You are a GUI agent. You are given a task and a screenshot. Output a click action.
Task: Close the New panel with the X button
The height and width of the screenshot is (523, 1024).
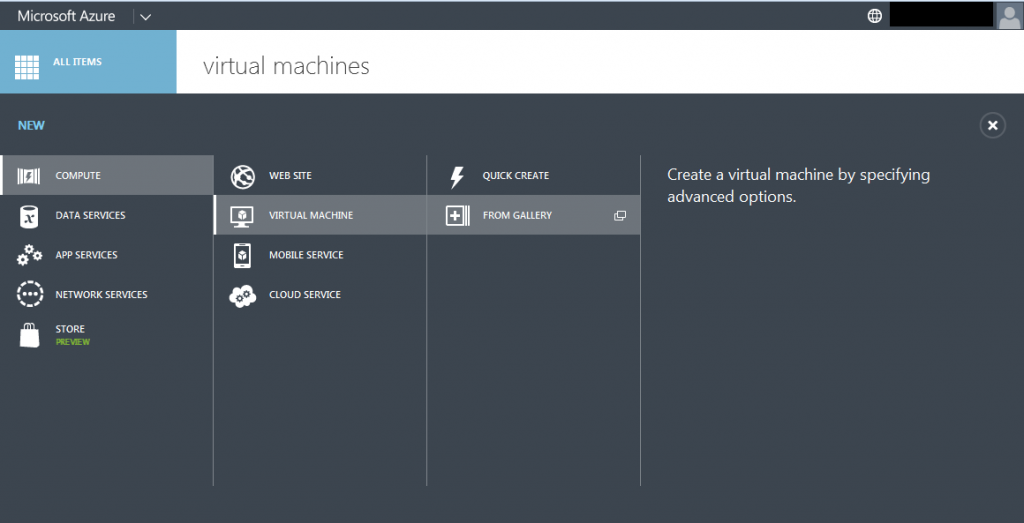(x=993, y=125)
